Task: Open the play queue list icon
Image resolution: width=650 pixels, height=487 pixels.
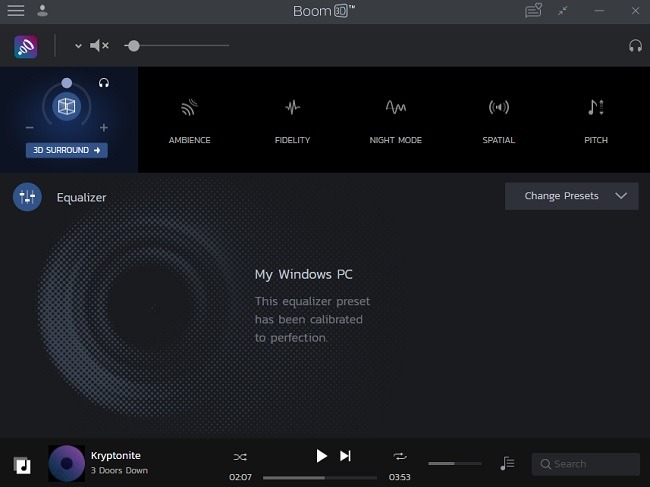Action: click(x=507, y=463)
